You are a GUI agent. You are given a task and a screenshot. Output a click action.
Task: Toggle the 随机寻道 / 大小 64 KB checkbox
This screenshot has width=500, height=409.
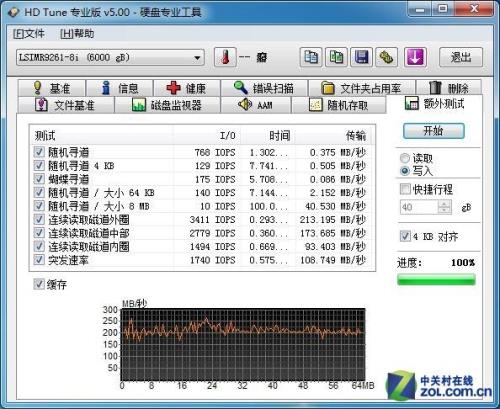(39, 192)
